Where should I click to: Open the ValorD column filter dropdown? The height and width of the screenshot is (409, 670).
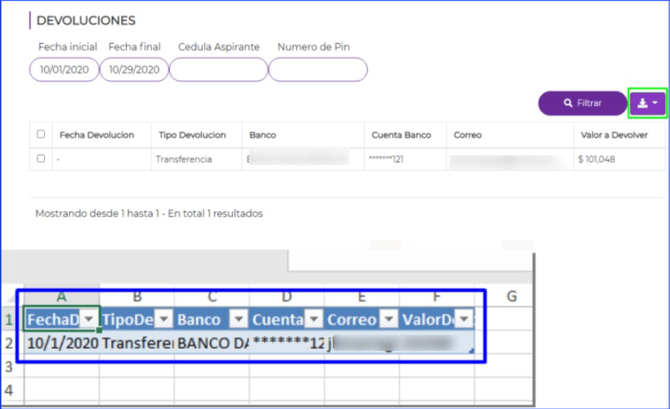coord(464,319)
